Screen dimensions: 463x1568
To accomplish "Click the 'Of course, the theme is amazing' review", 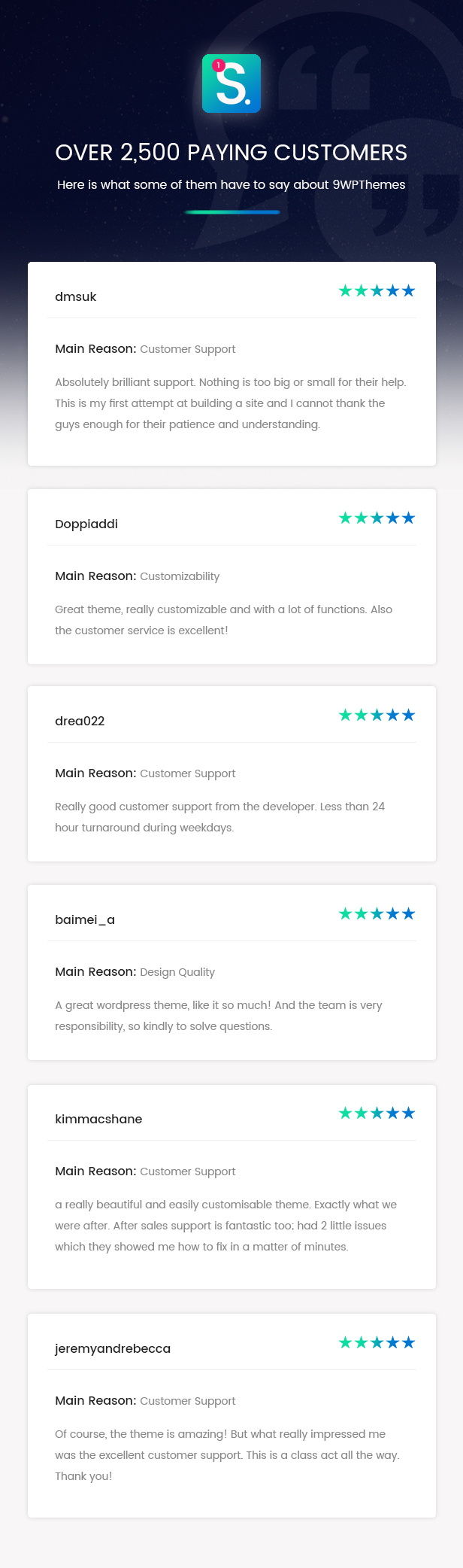I will [x=227, y=1455].
